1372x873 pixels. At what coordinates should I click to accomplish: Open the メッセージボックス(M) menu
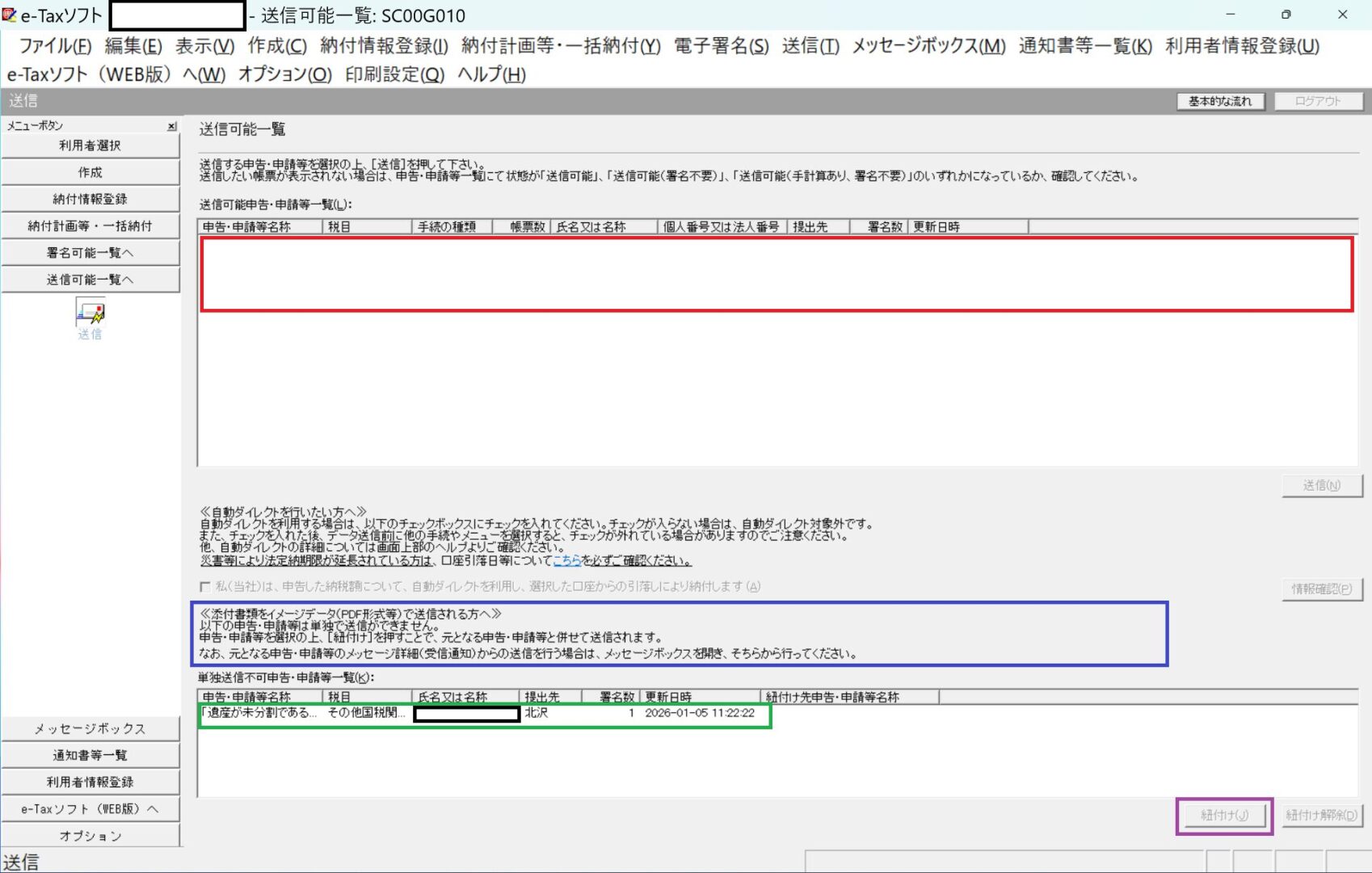928,46
